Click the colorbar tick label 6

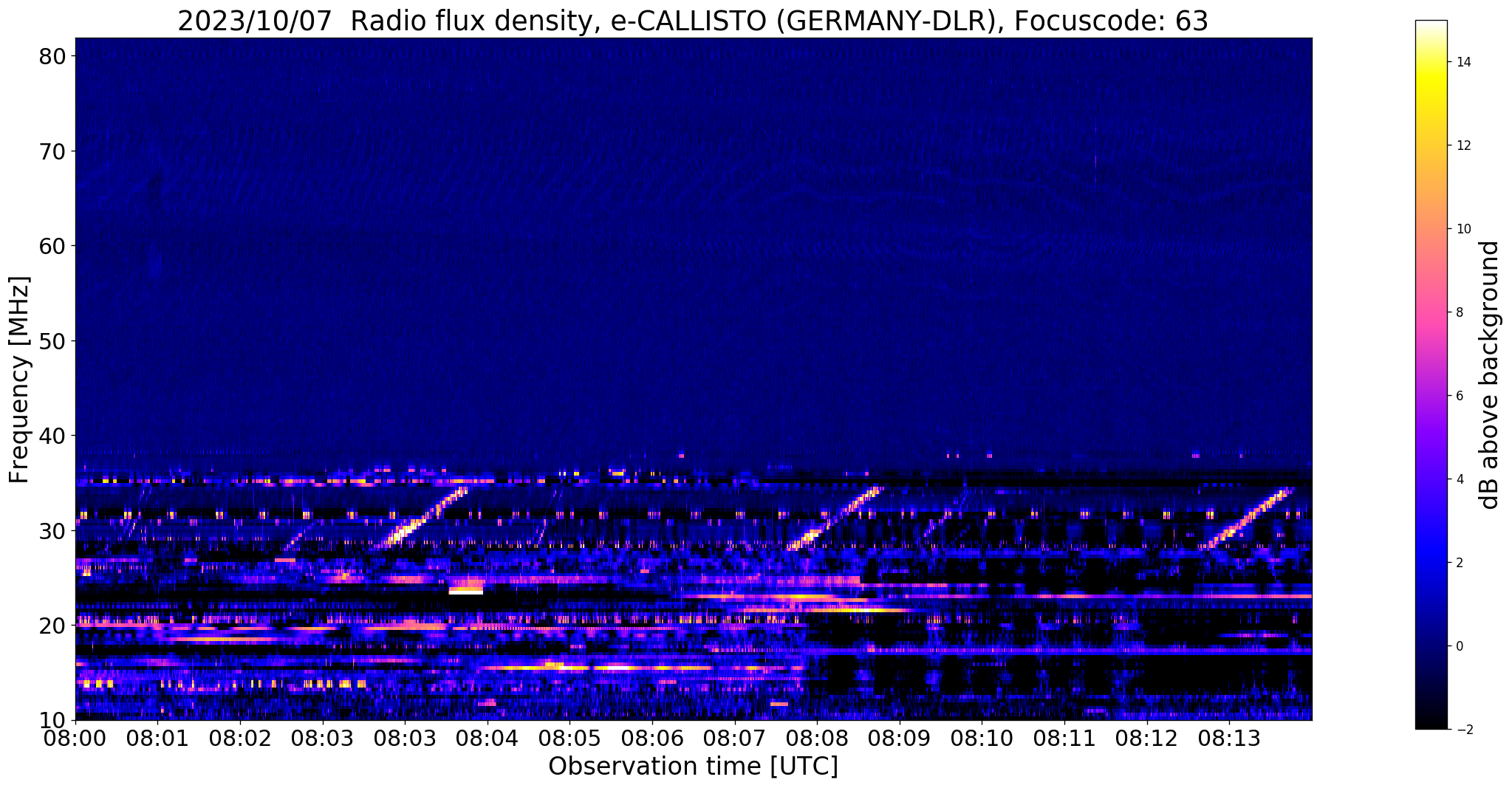click(x=1459, y=396)
